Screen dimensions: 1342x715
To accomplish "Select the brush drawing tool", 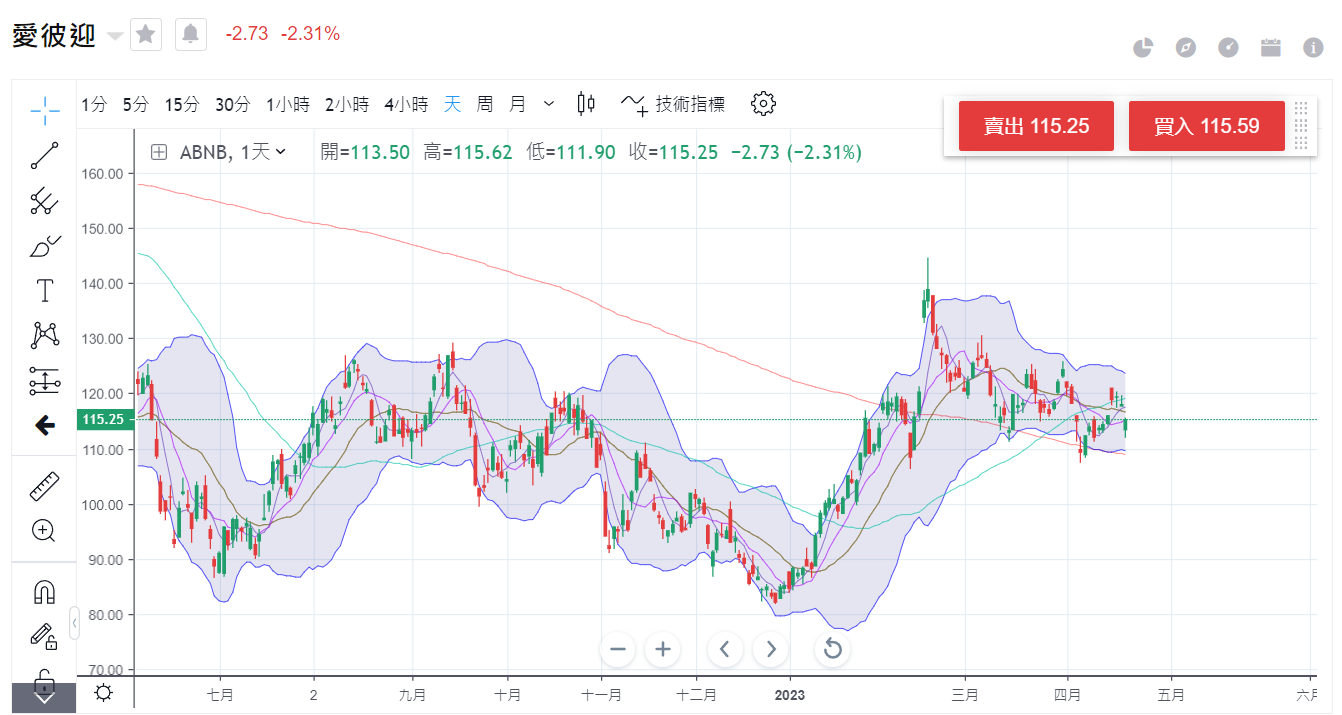I will point(44,246).
